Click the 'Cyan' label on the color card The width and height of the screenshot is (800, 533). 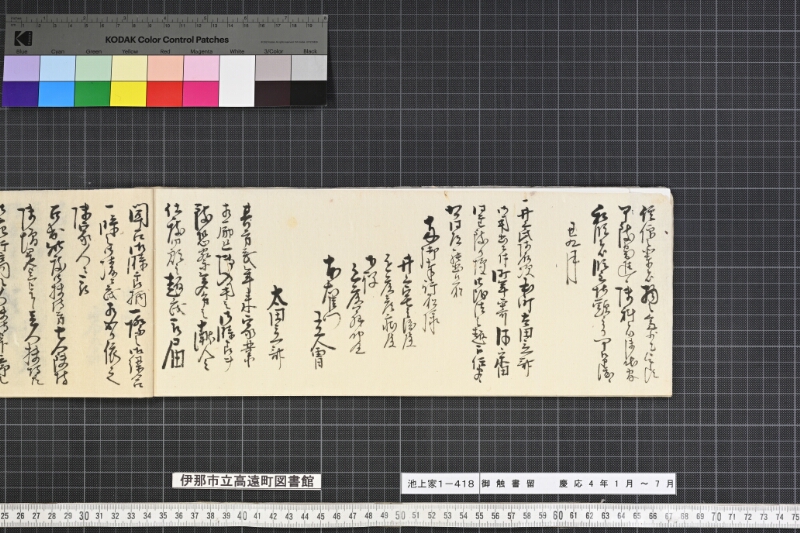point(58,52)
